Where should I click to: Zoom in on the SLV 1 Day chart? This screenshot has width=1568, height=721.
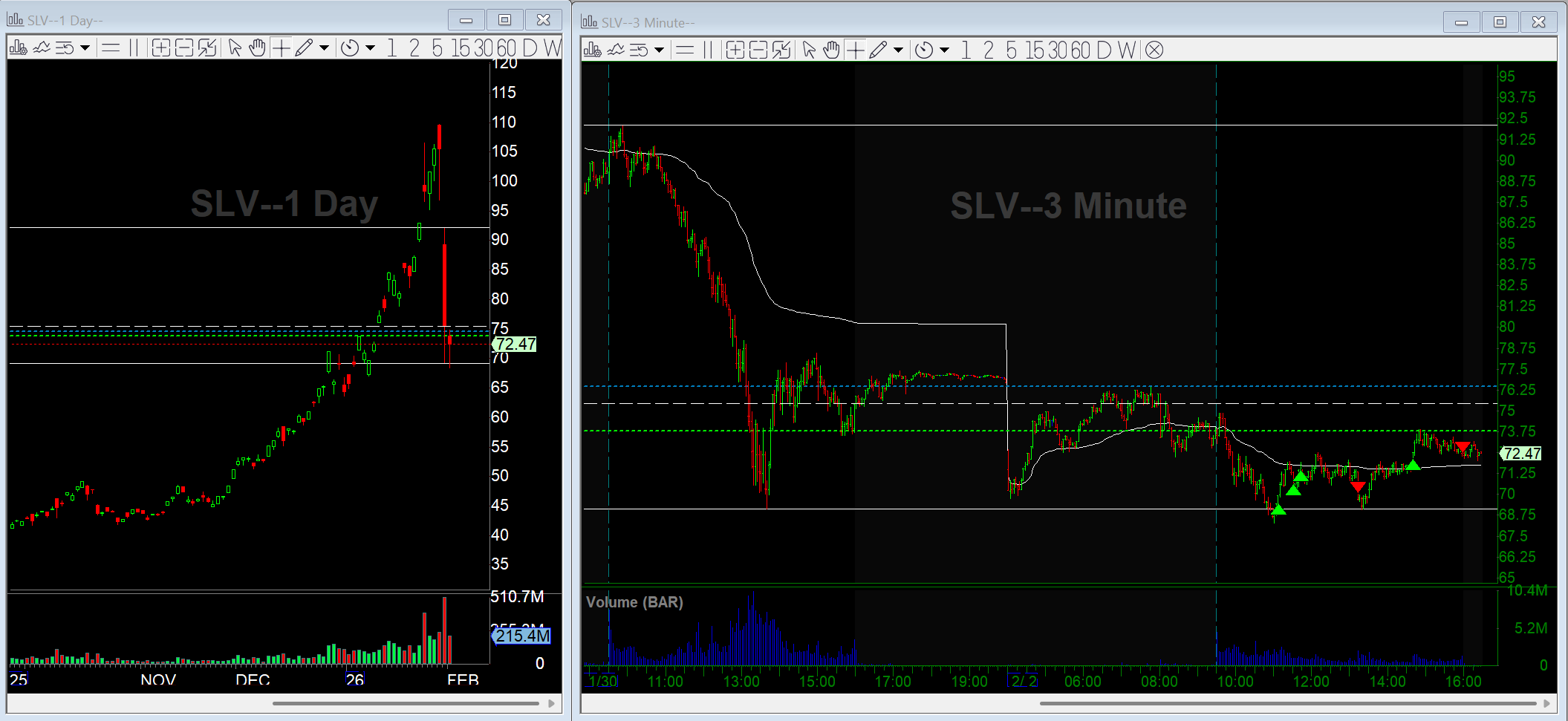click(x=160, y=48)
